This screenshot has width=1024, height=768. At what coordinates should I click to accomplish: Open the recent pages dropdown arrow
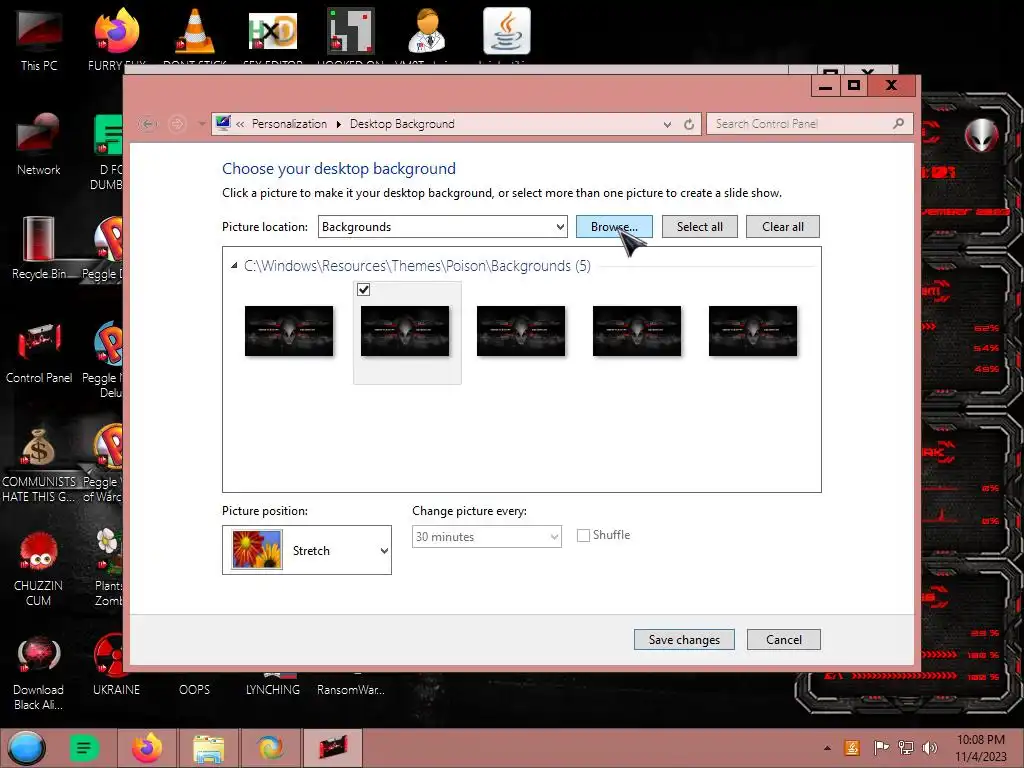click(x=202, y=124)
